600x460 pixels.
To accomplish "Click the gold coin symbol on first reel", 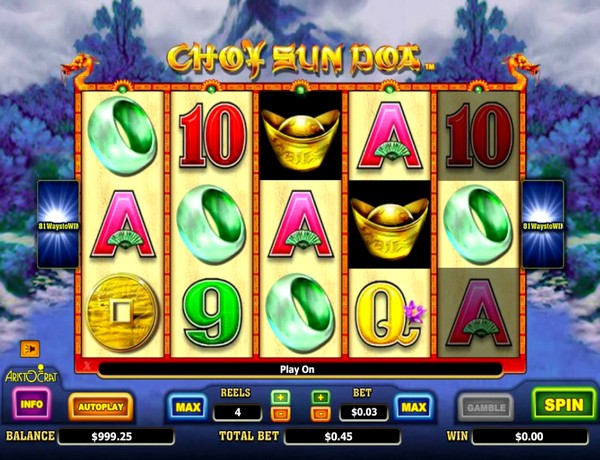I will pyautogui.click(x=122, y=312).
